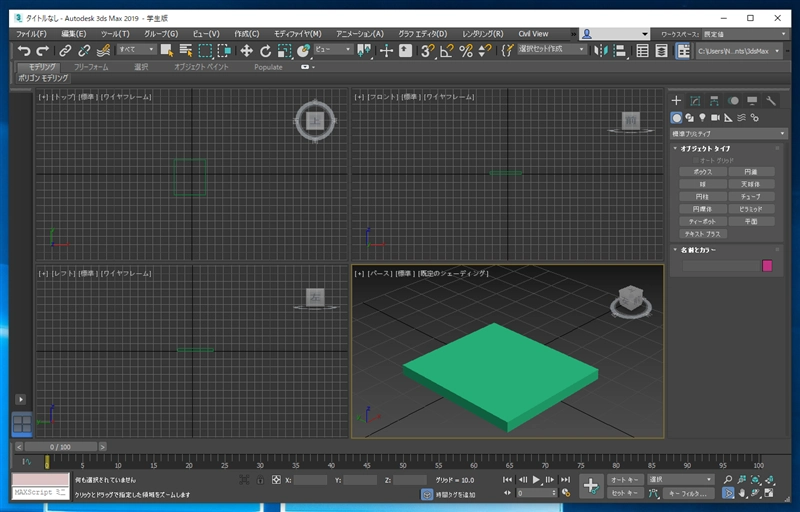Viewport: 800px width, 512px height.
Task: Click the ピラミッド primitive button
Action: pos(751,209)
